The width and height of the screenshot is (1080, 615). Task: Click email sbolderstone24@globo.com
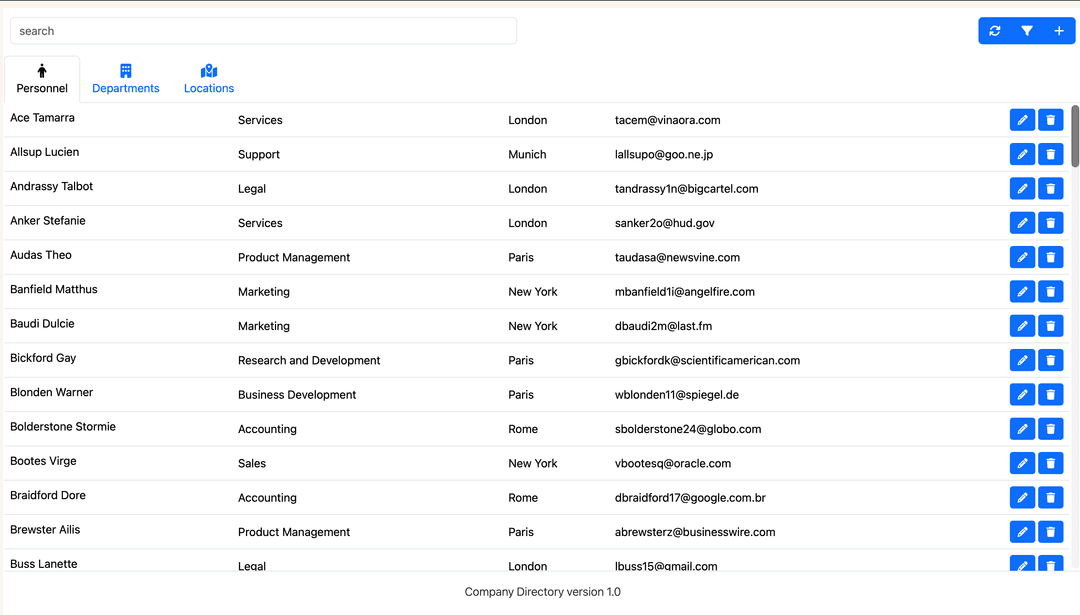coord(688,429)
